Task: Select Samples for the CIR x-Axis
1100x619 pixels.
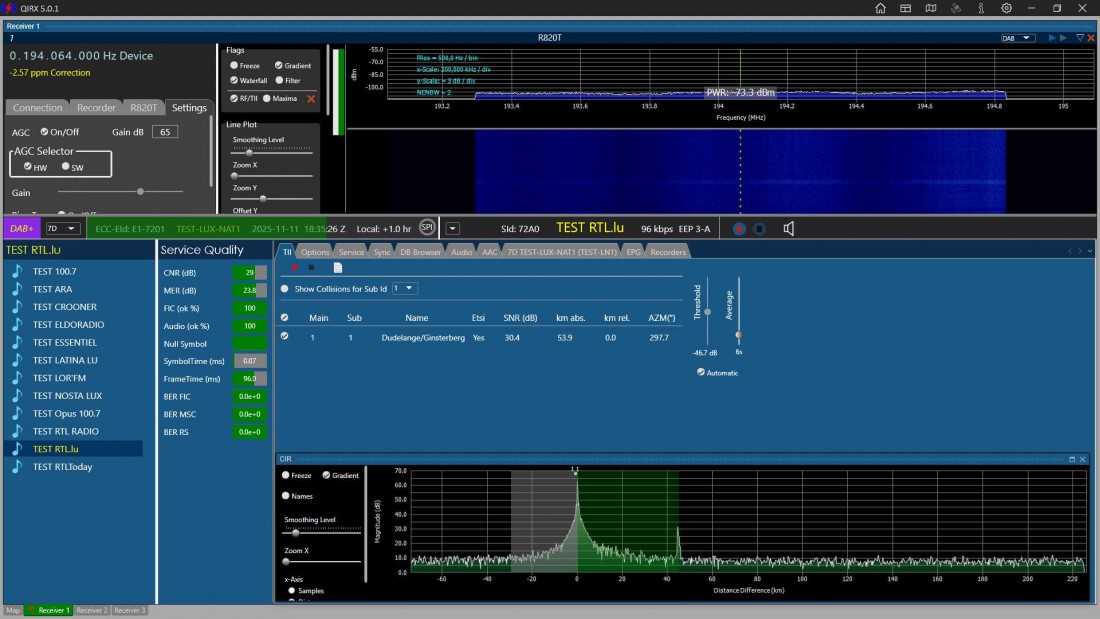Action: pos(292,590)
